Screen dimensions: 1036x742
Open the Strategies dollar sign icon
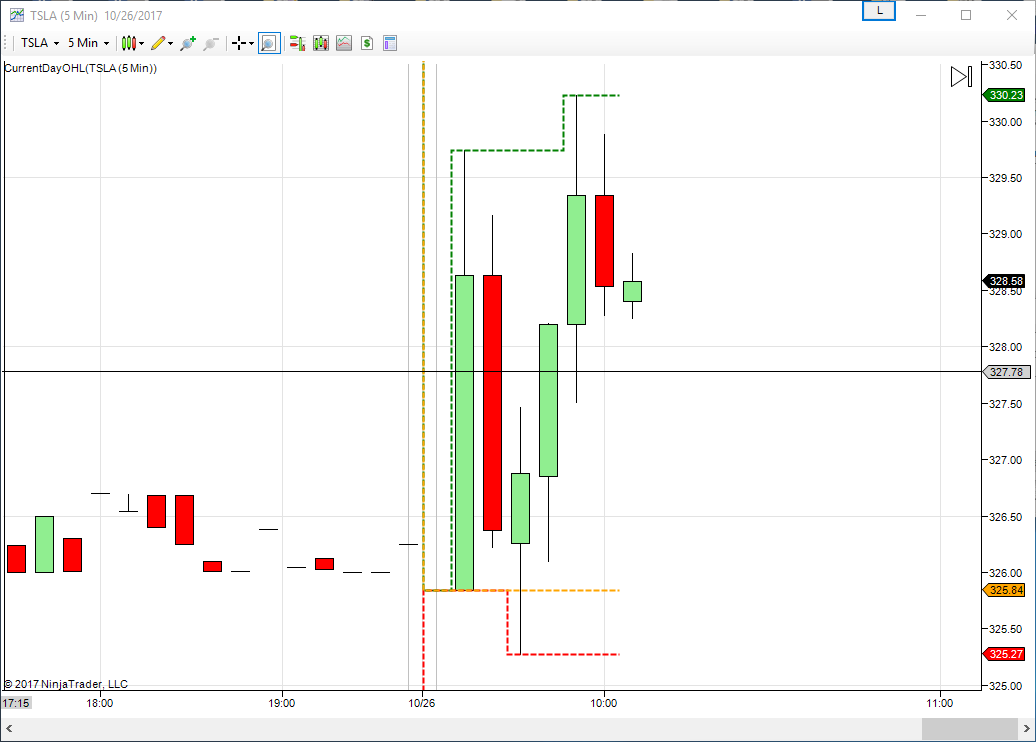367,44
